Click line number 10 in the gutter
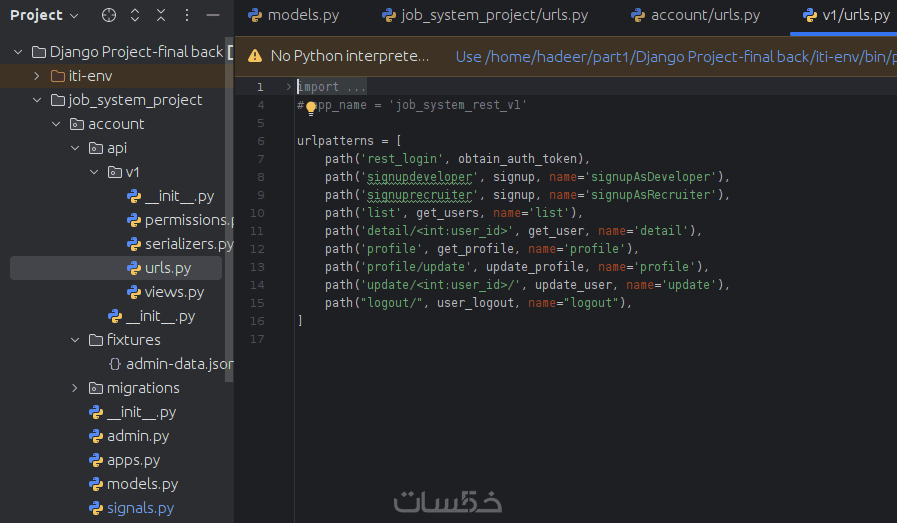897x523 pixels. click(257, 213)
